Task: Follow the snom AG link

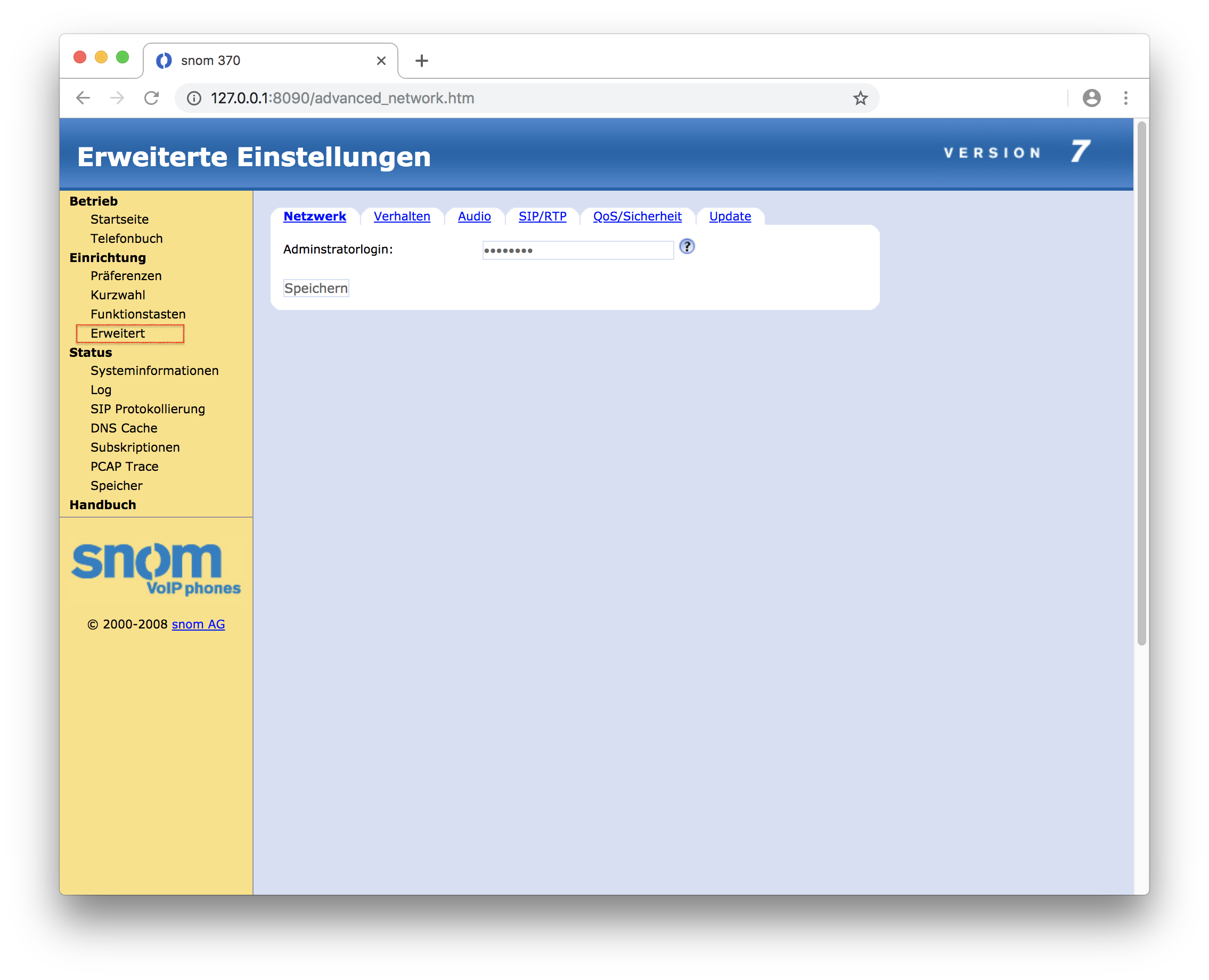Action: [198, 624]
